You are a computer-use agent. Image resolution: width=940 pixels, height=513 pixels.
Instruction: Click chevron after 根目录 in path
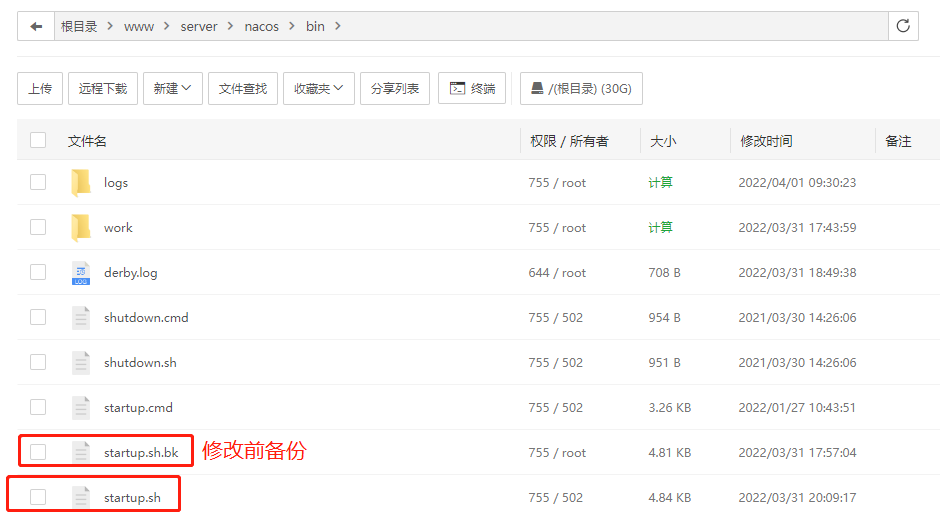click(110, 26)
